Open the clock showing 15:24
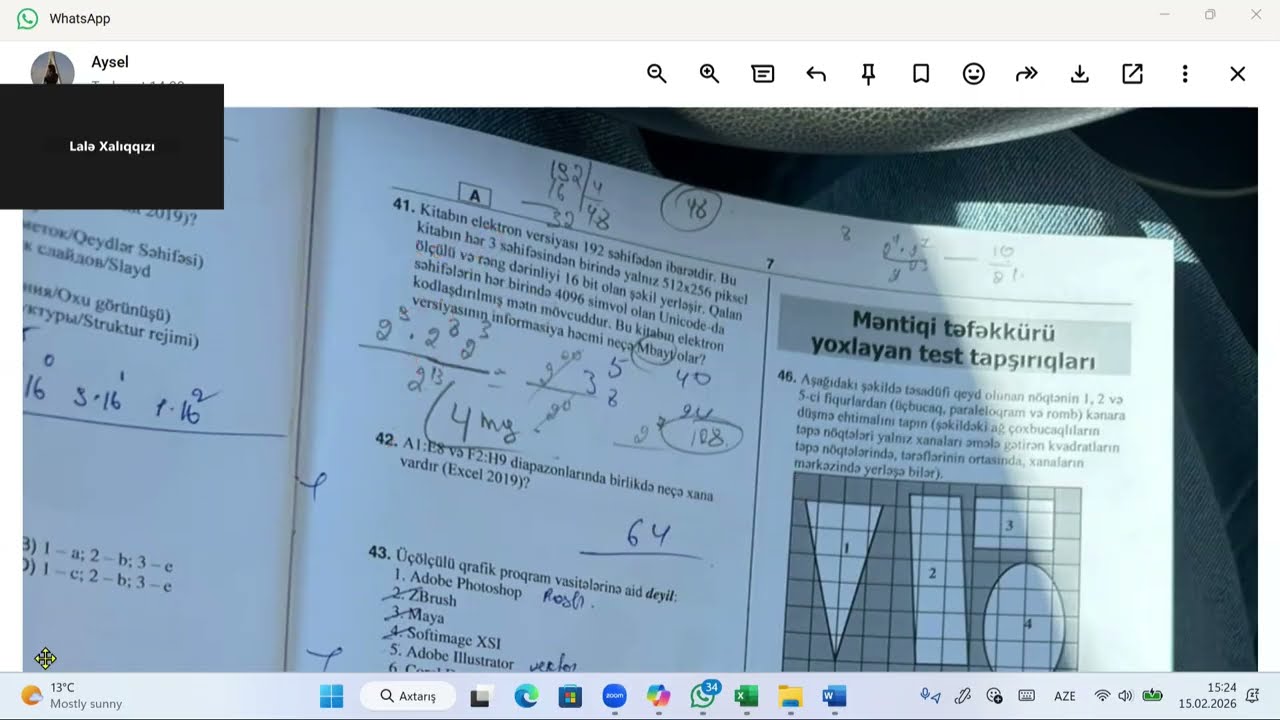The width and height of the screenshot is (1280, 720). click(x=1207, y=696)
